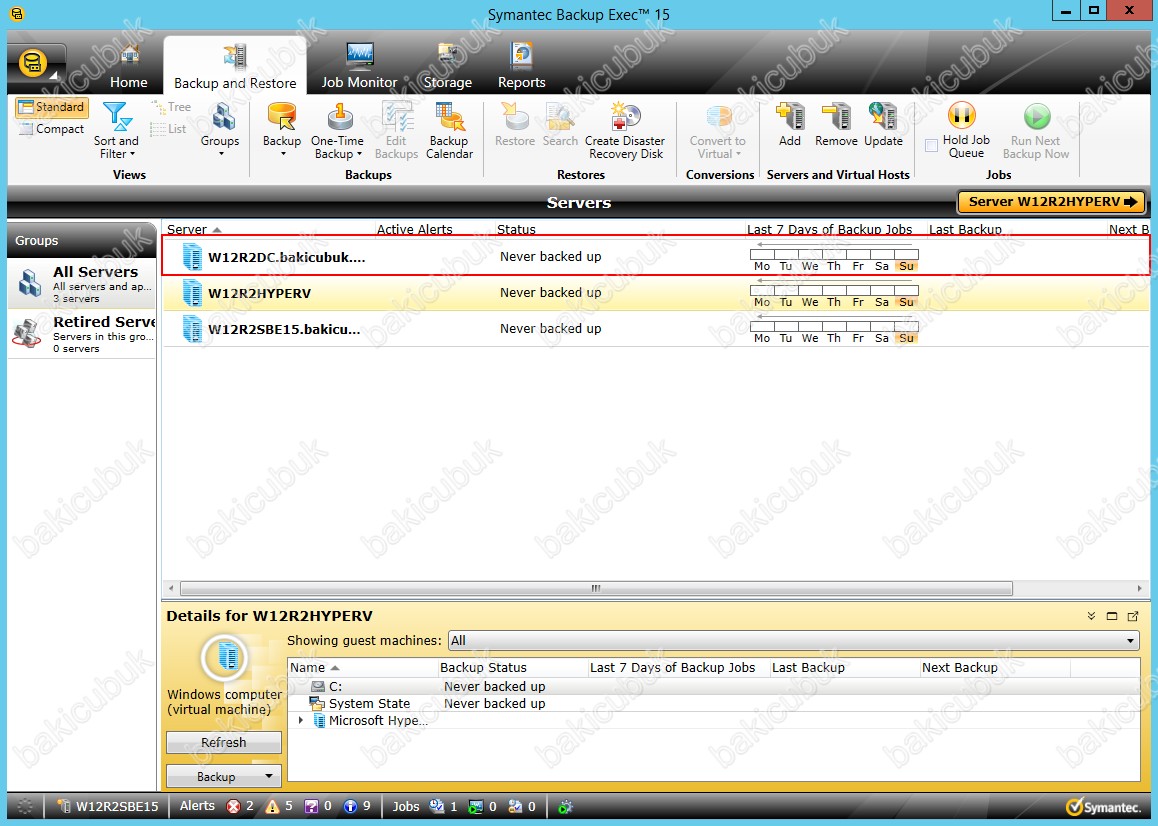Click the W12R2SBE15 server row icon

click(192, 328)
